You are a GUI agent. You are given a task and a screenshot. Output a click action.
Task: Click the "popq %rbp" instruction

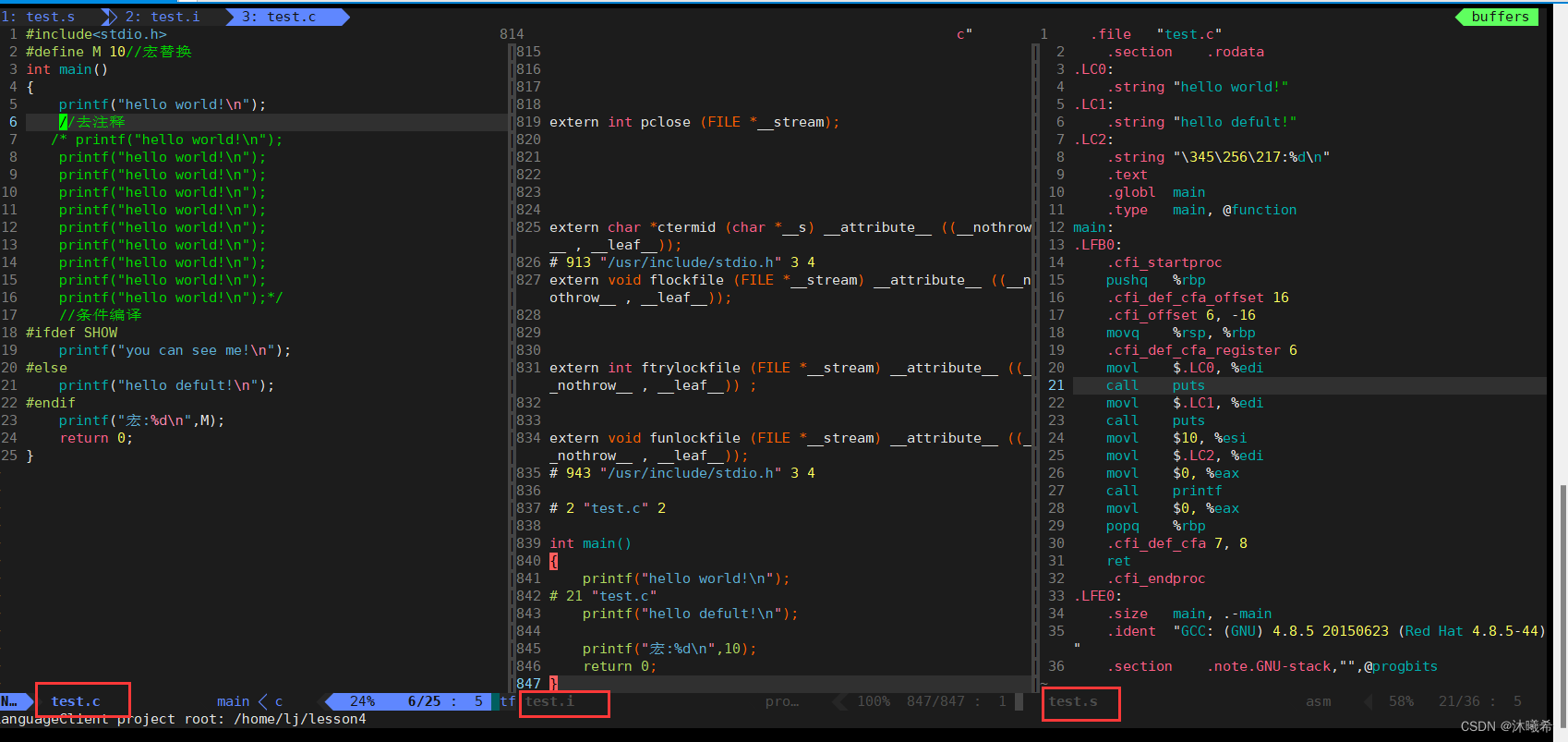point(1156,526)
